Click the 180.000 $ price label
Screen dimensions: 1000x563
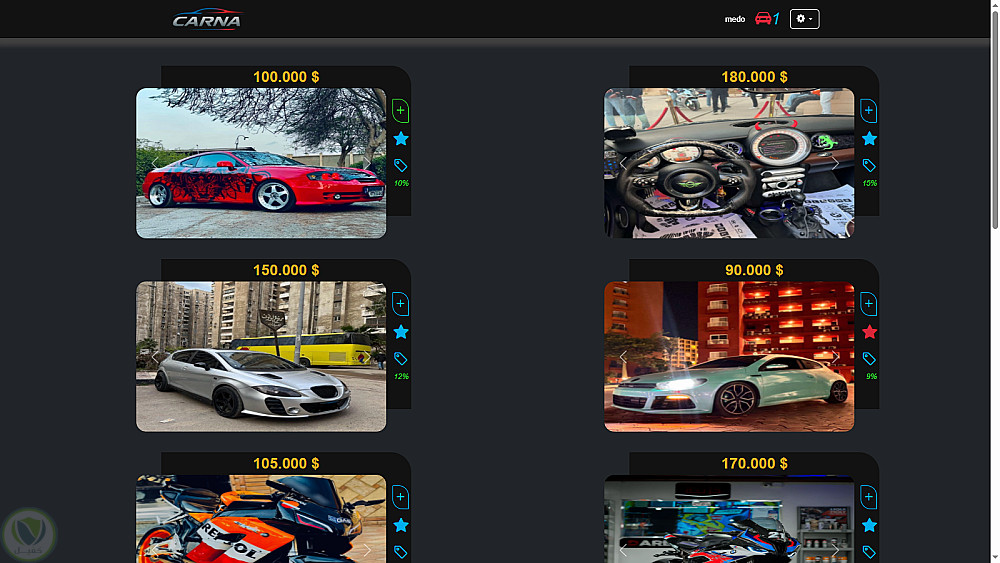click(x=754, y=77)
